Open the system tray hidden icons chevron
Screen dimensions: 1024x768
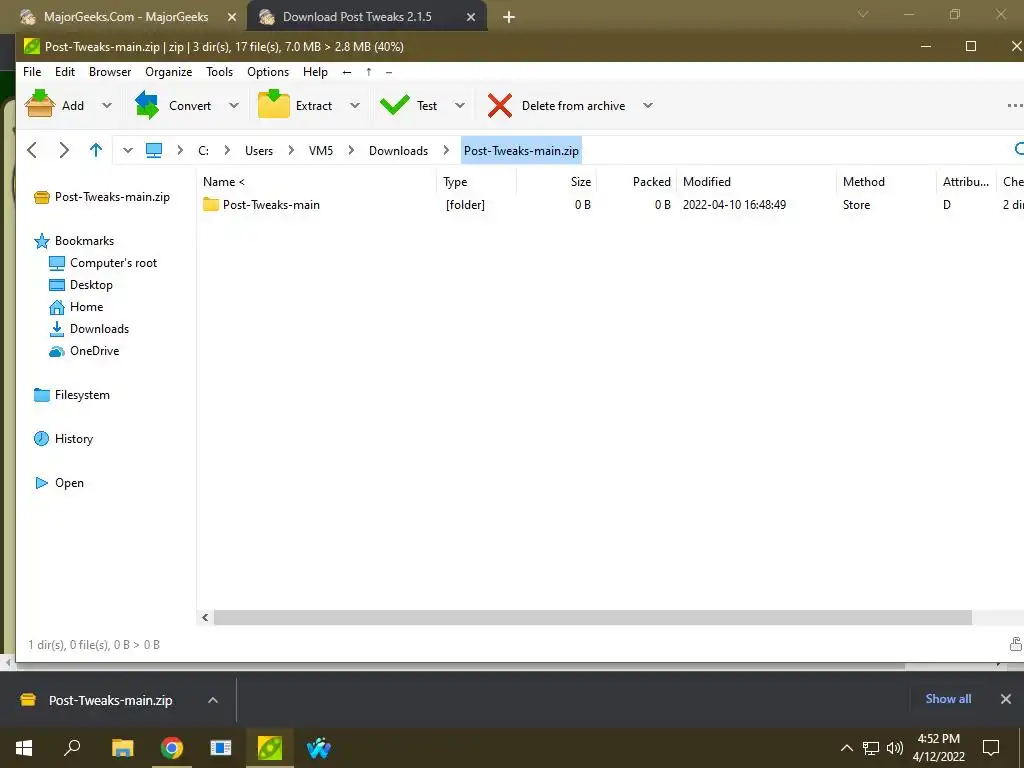pyautogui.click(x=846, y=748)
